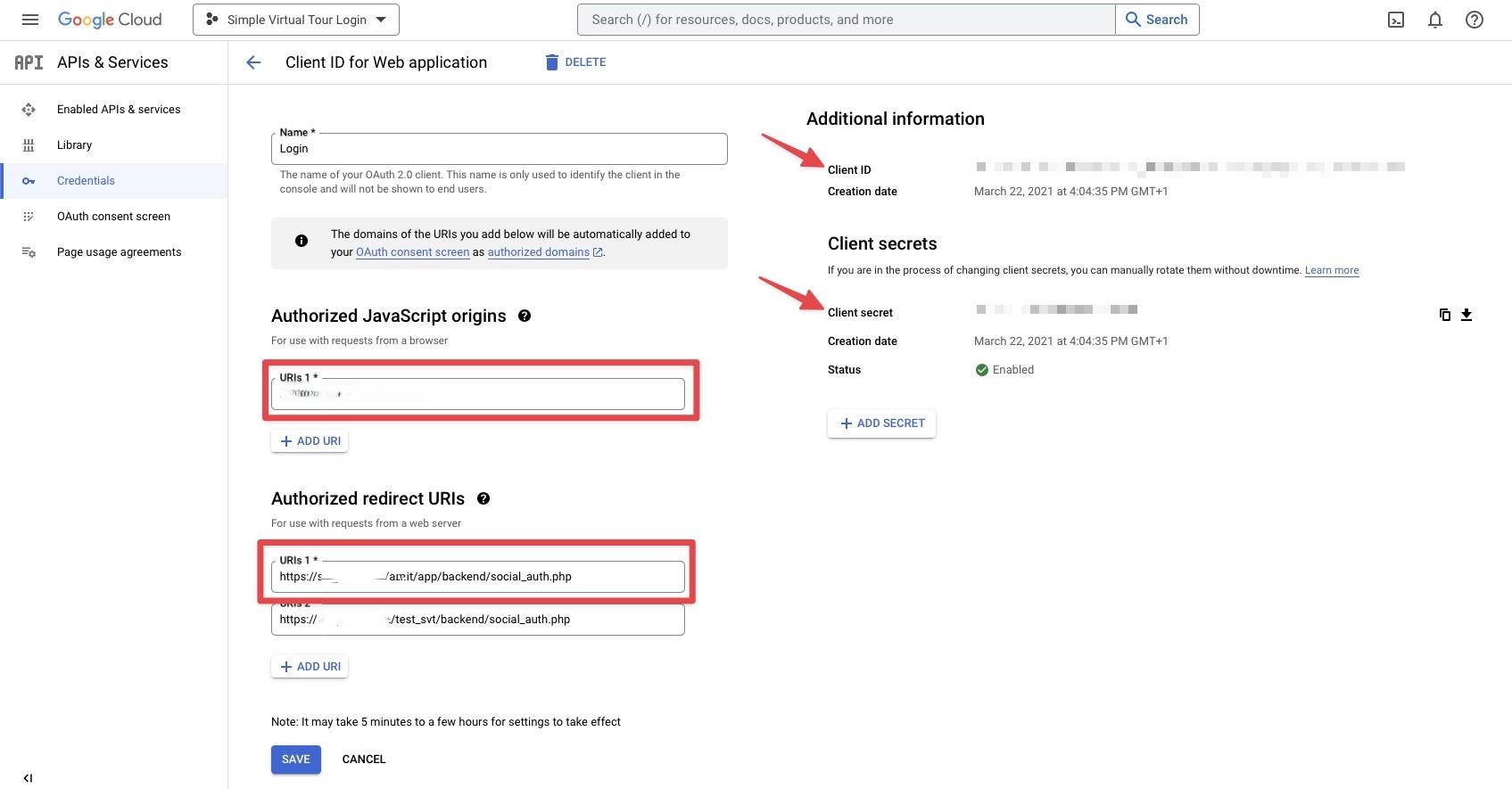This screenshot has width=1512, height=789.
Task: Click help icon beside Authorized redirect URIs
Action: [x=483, y=498]
